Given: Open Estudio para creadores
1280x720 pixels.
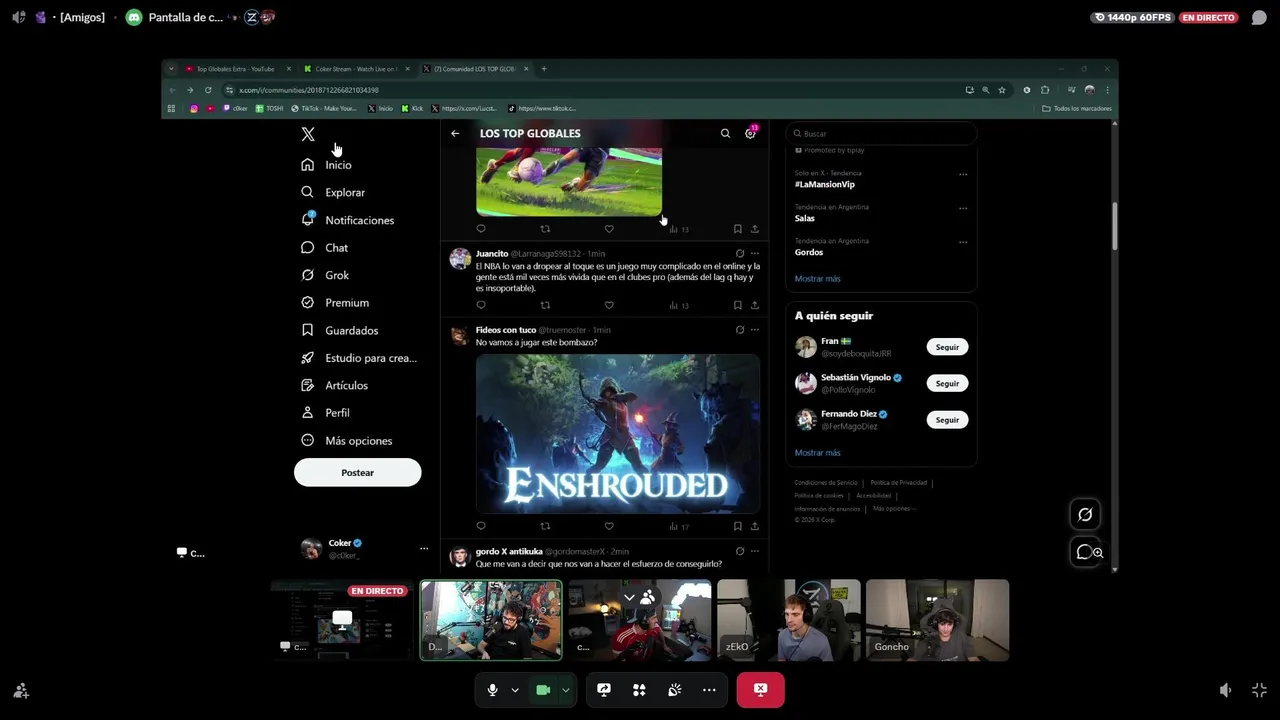Looking at the screenshot, I should tap(358, 358).
